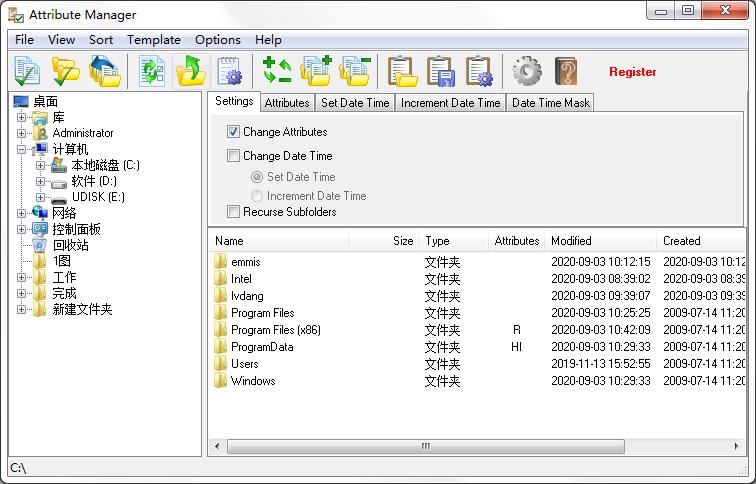Expand the Administrator tree node
Screen dimensions: 756x484
22,133
